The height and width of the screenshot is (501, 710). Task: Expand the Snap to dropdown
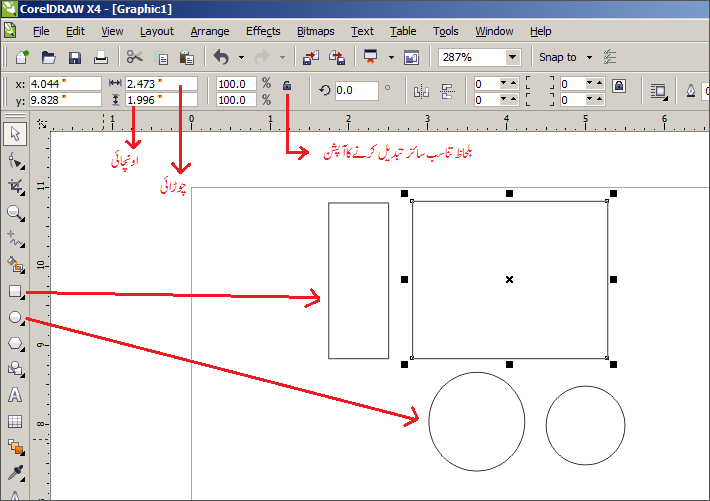tap(589, 58)
